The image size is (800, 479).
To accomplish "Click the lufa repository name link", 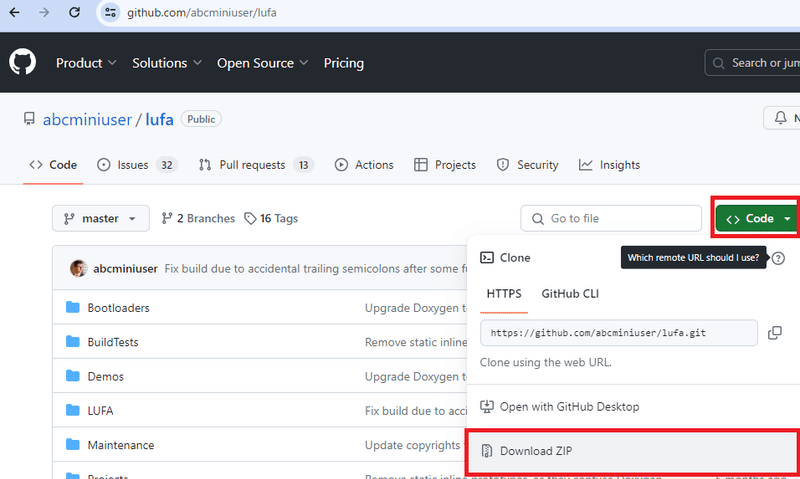I will coord(159,119).
